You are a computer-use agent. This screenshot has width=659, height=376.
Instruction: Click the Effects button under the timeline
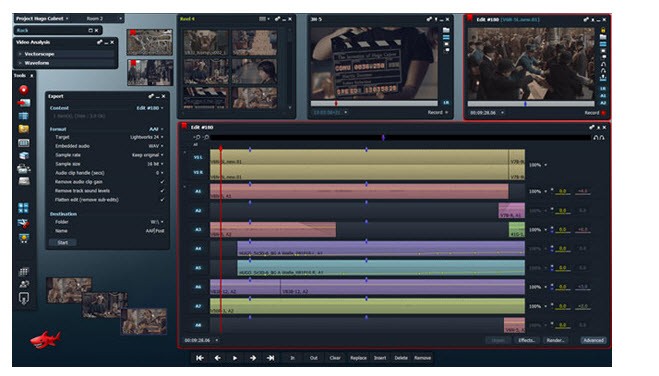(x=526, y=340)
